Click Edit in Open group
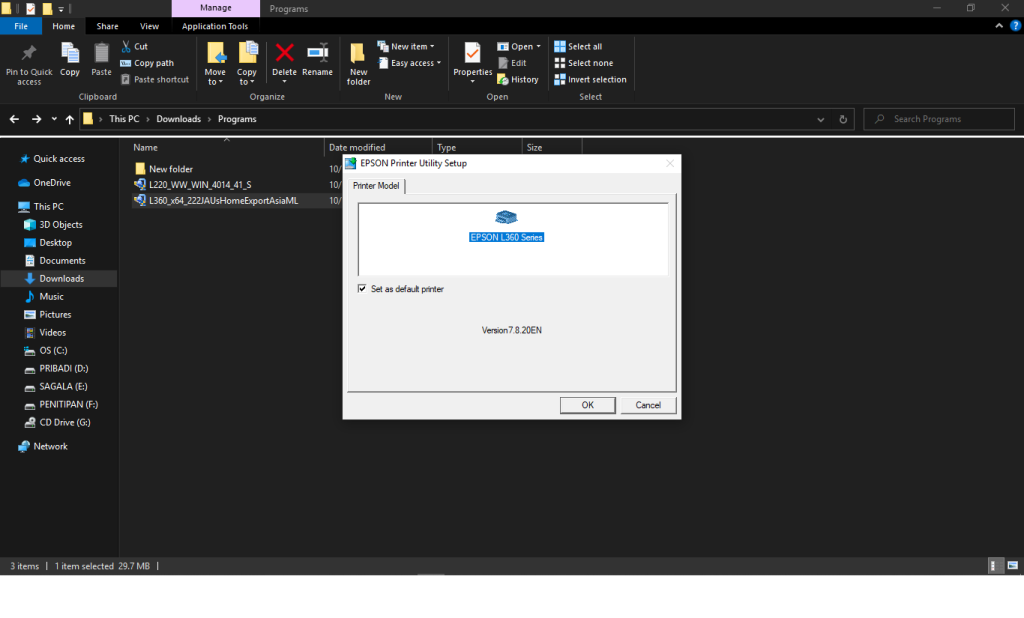Screen dimensions: 1024x618 [512, 63]
